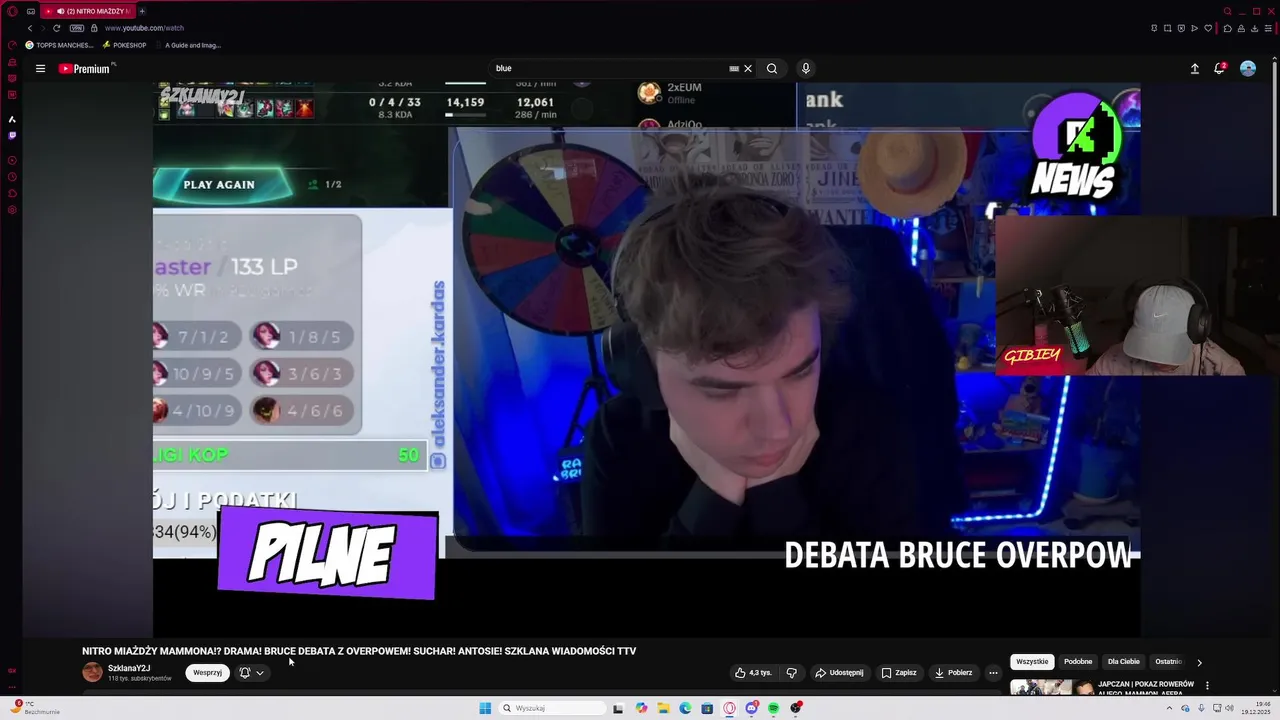The image size is (1280, 720).
Task: Open the YouTube upload/create icon
Action: coord(1194,69)
